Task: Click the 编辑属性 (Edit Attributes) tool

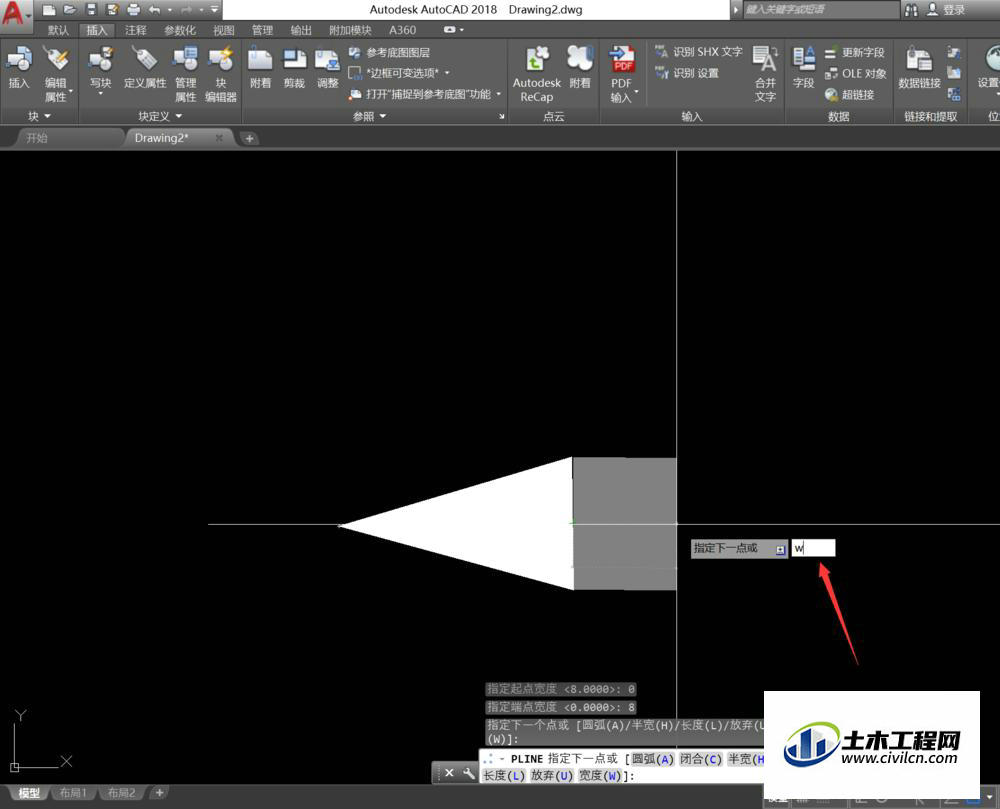Action: [x=56, y=74]
